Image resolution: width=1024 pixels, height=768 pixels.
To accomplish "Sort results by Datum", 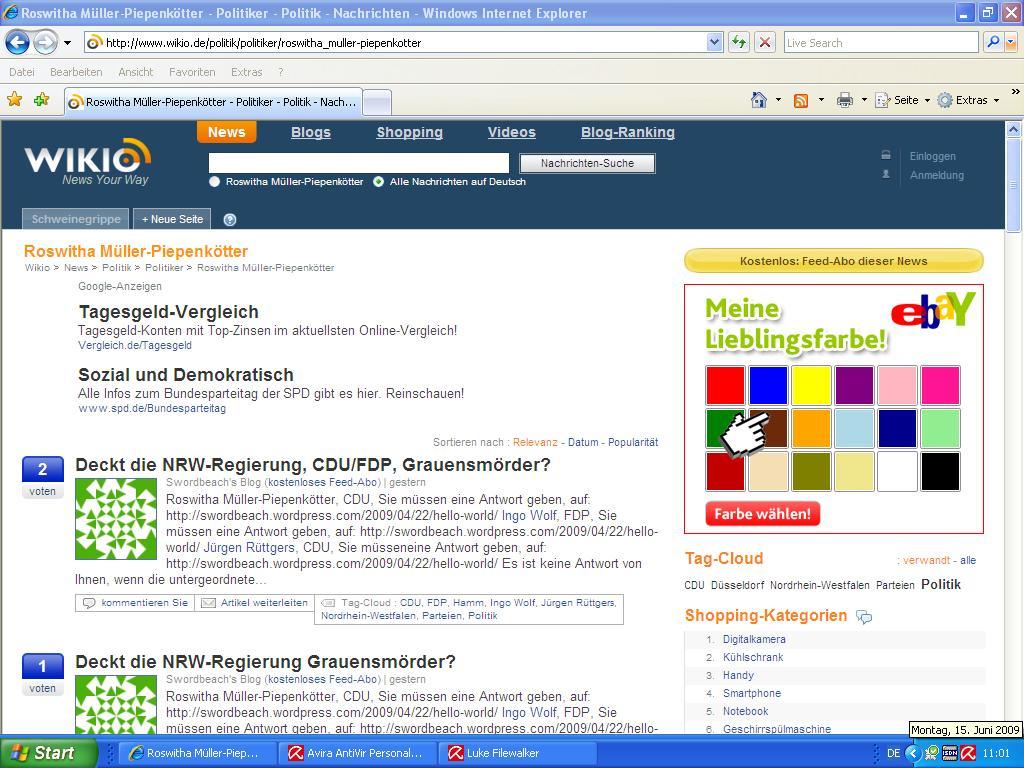I will tap(583, 442).
